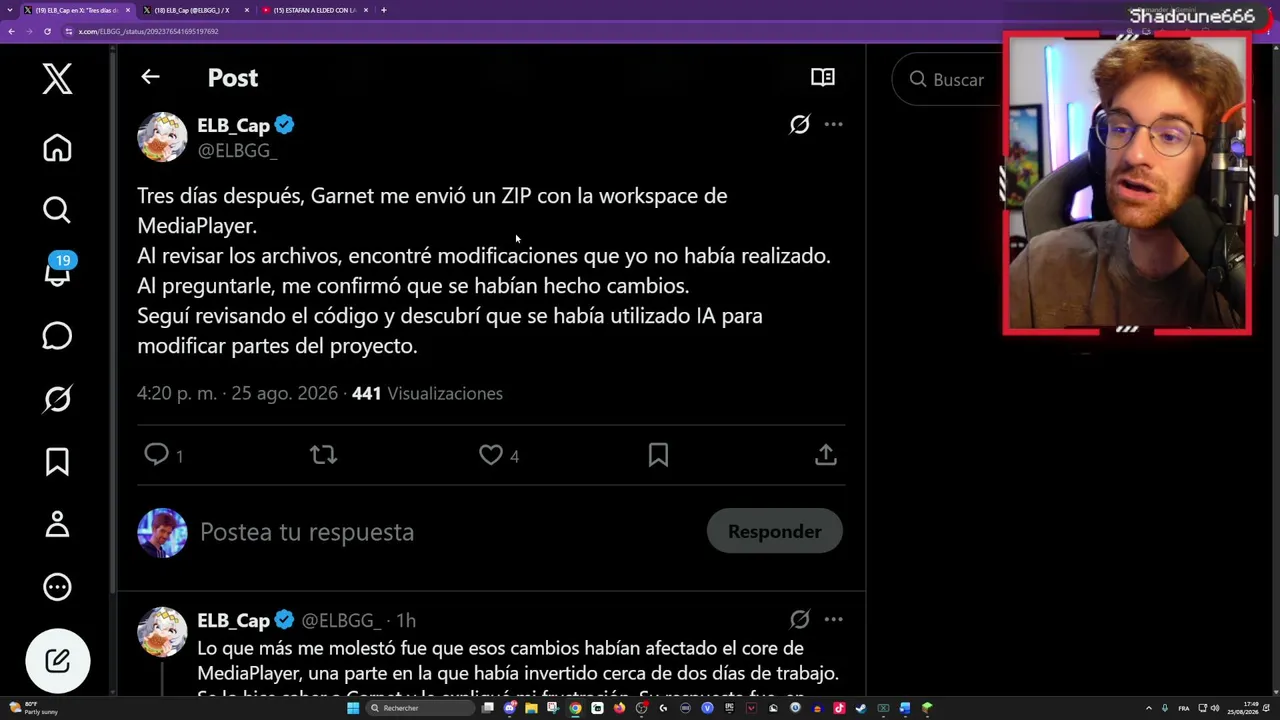The image size is (1280, 720).
Task: Click the browser Back button
Action: (x=11, y=31)
